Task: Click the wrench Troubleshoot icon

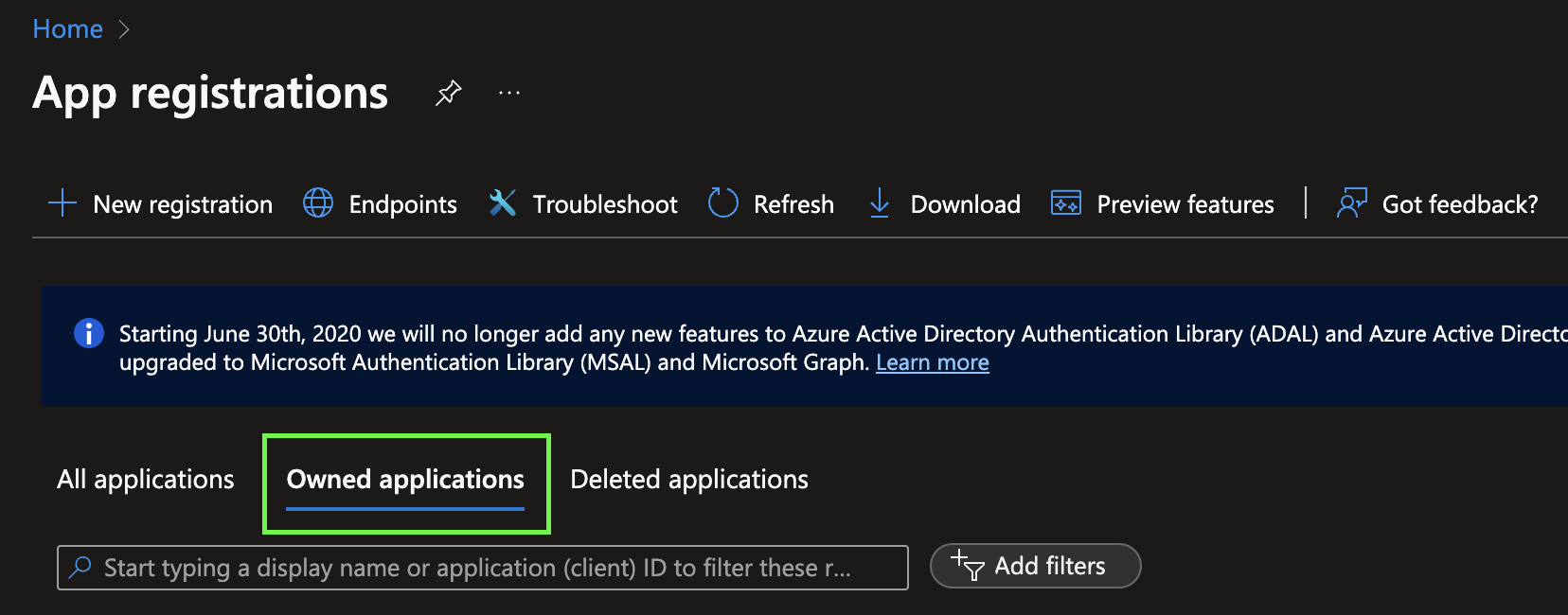Action: click(x=503, y=203)
